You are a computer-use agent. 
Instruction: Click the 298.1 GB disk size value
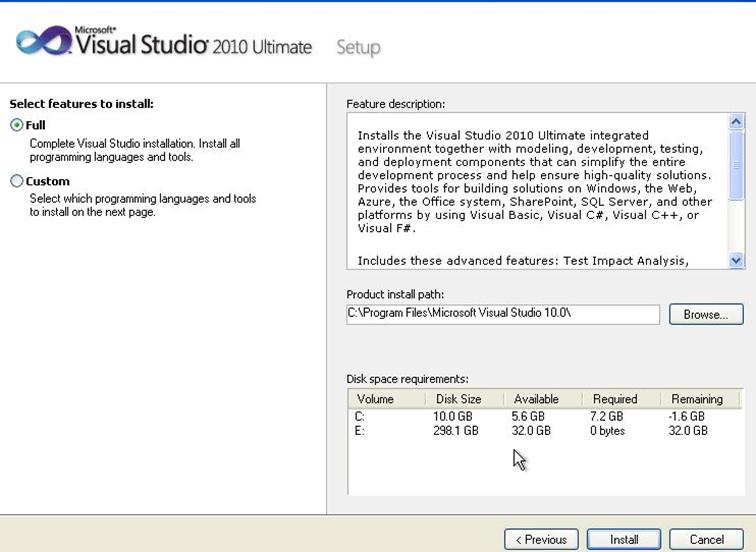click(456, 431)
